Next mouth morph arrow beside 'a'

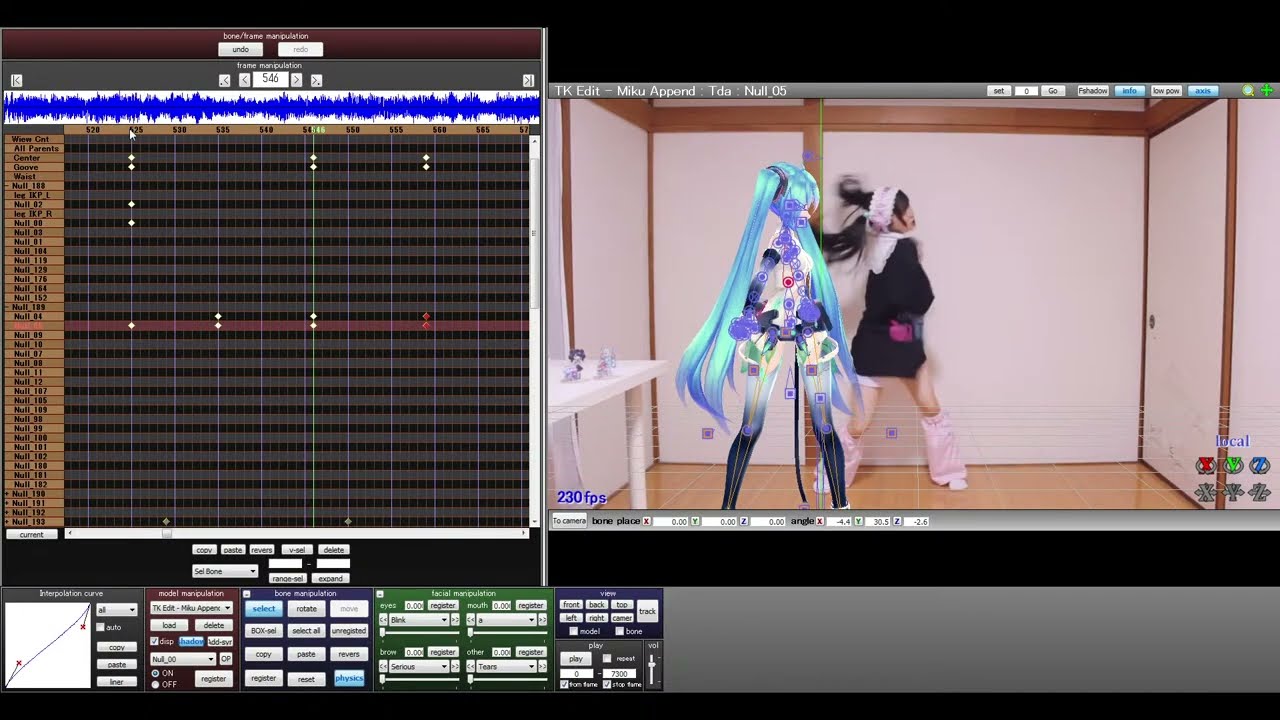[x=541, y=620]
